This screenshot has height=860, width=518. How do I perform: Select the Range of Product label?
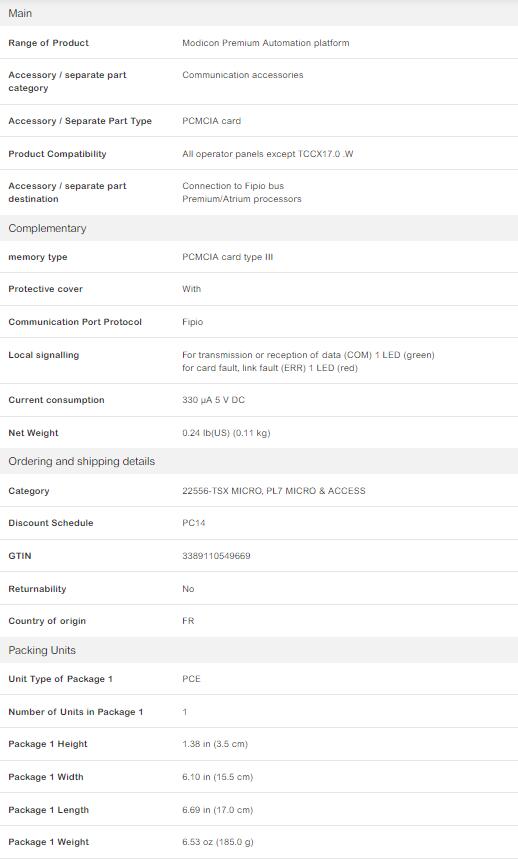pos(48,43)
